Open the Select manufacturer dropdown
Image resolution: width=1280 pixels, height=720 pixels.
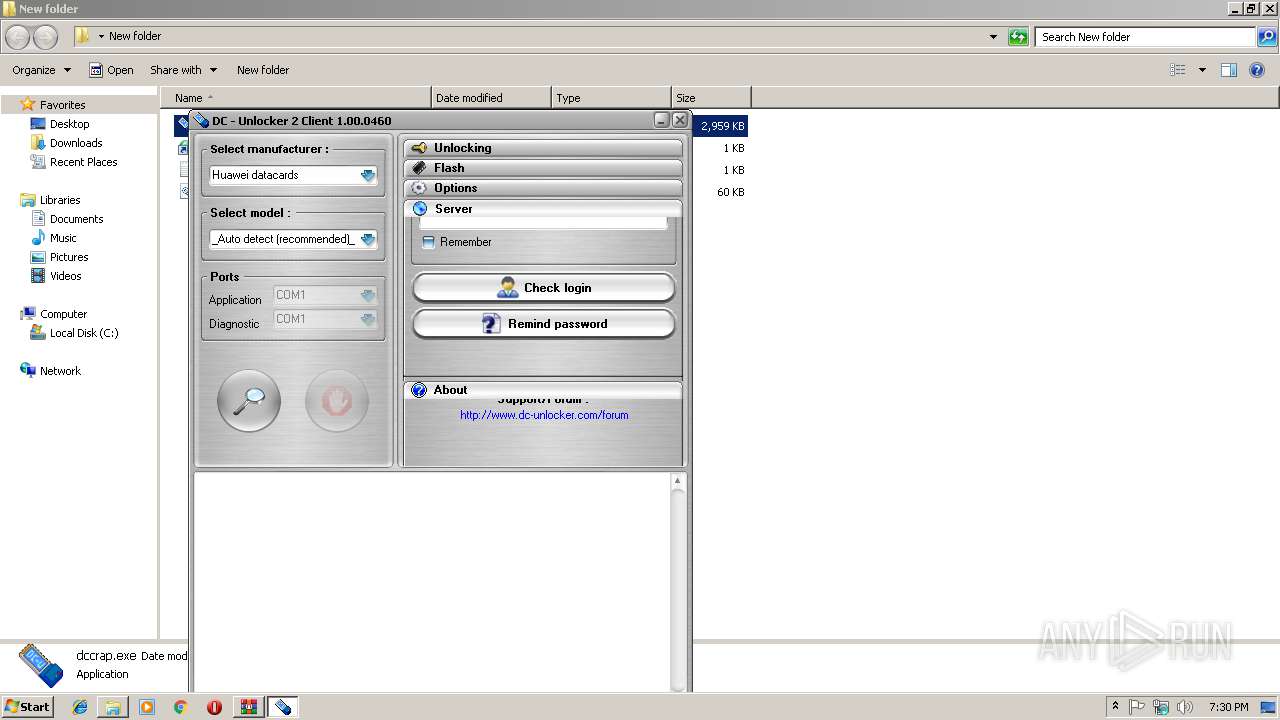tap(368, 175)
